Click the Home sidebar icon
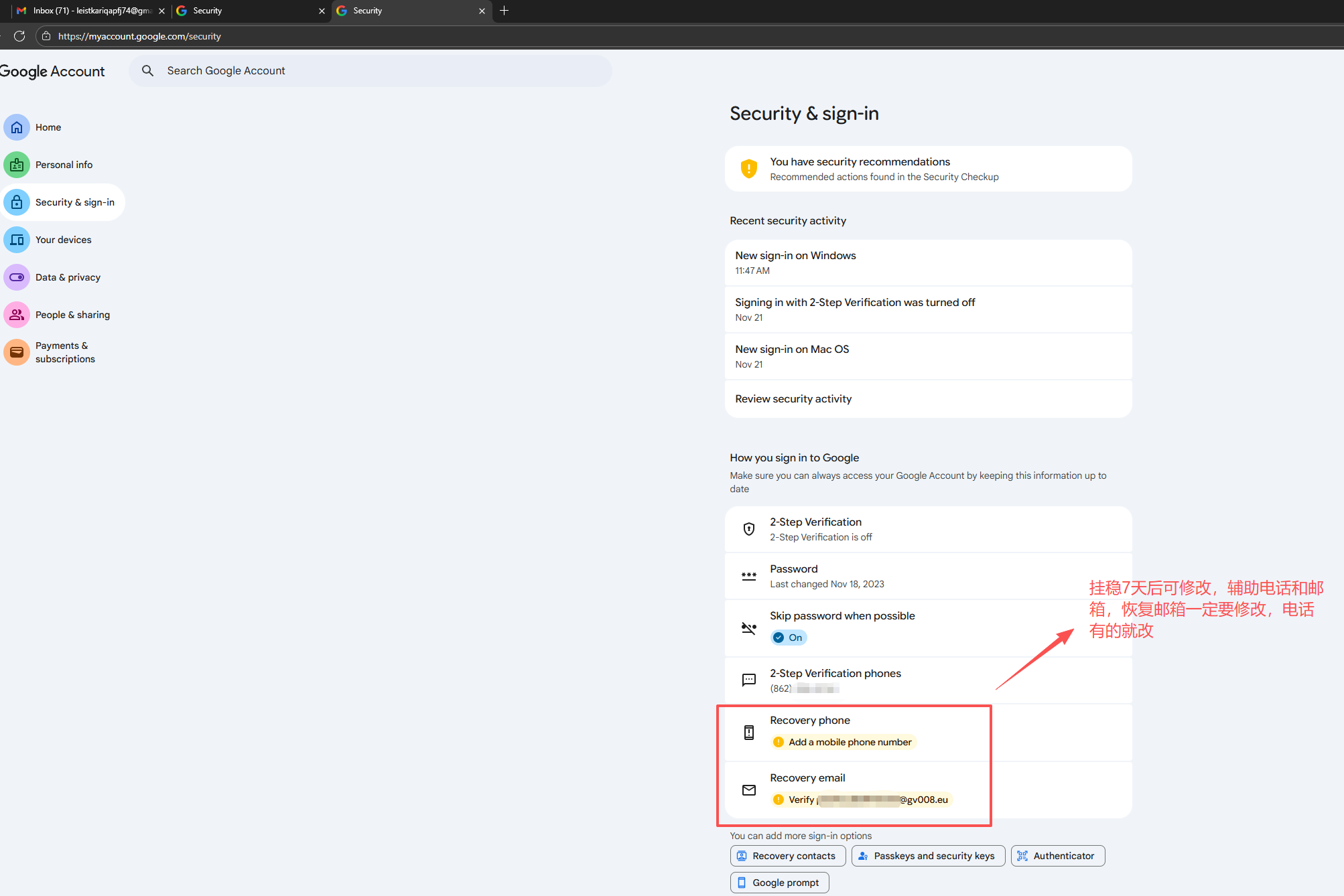The image size is (1344, 896). pyautogui.click(x=17, y=127)
